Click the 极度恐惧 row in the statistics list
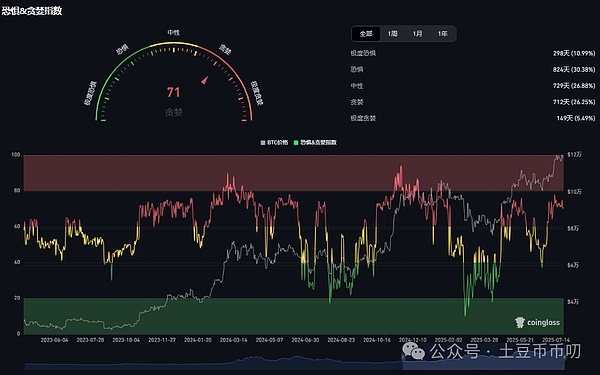Viewport: 600px width, 375px height. tap(473, 53)
